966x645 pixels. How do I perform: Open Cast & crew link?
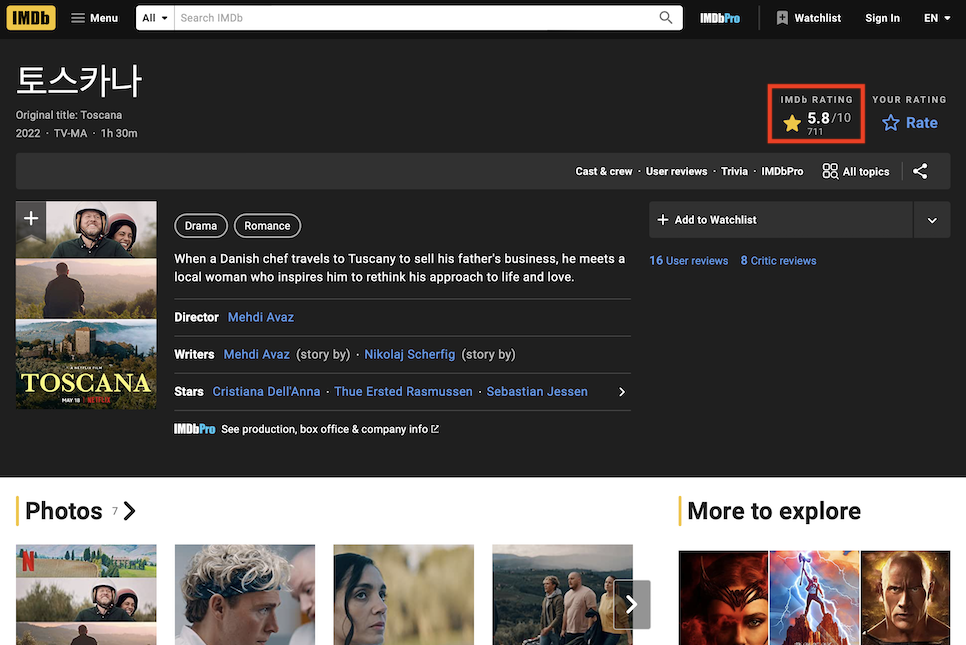coord(604,171)
